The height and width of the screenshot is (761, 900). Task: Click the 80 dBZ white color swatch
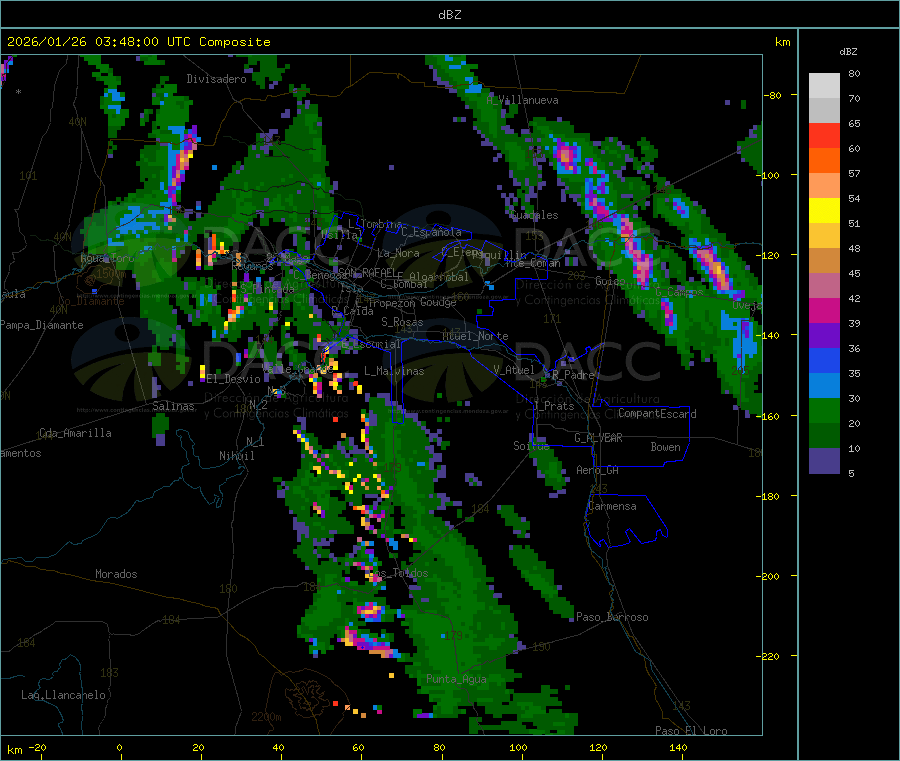click(x=824, y=86)
